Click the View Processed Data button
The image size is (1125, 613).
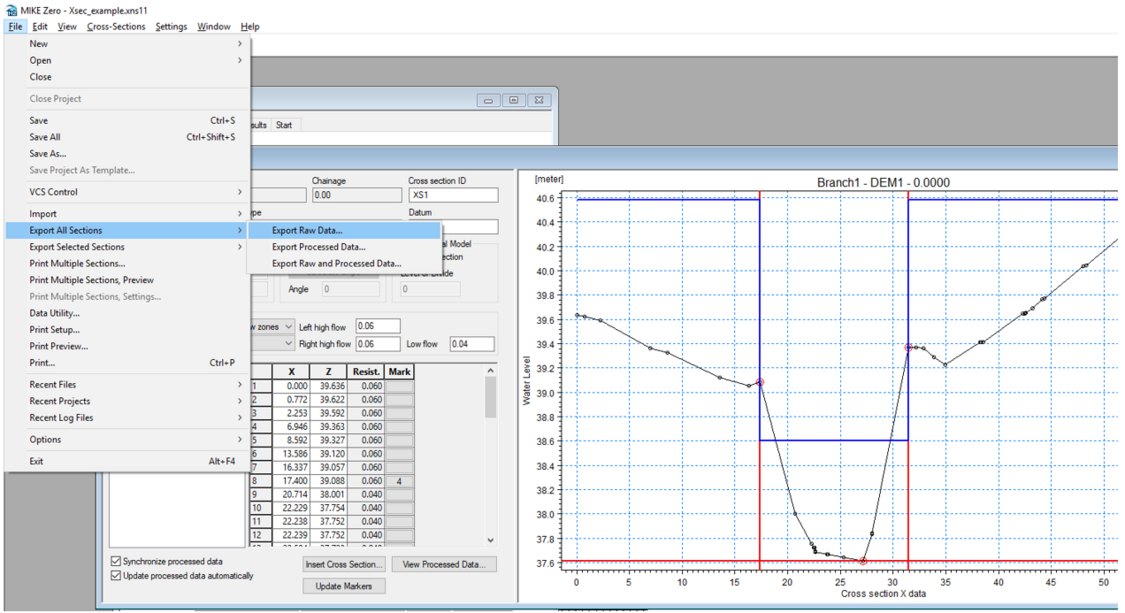[x=443, y=564]
